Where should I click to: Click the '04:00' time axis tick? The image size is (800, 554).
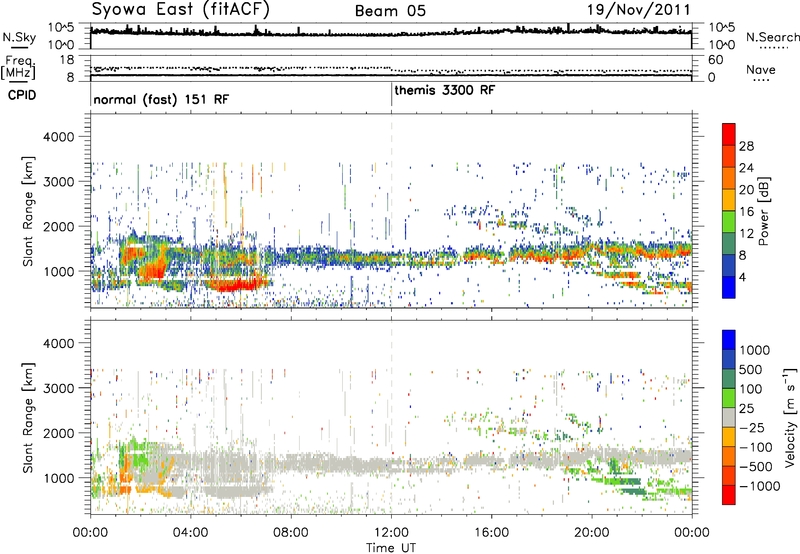[190, 533]
